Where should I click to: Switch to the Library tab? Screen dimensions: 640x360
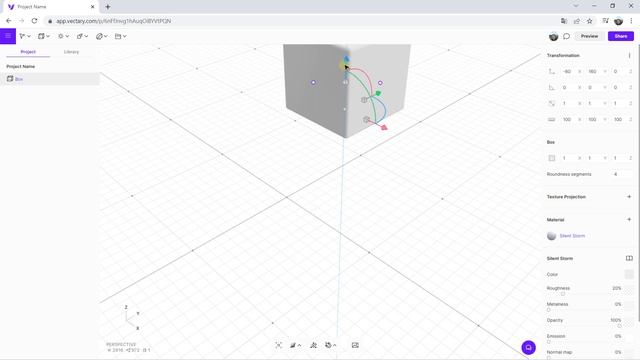click(x=71, y=52)
